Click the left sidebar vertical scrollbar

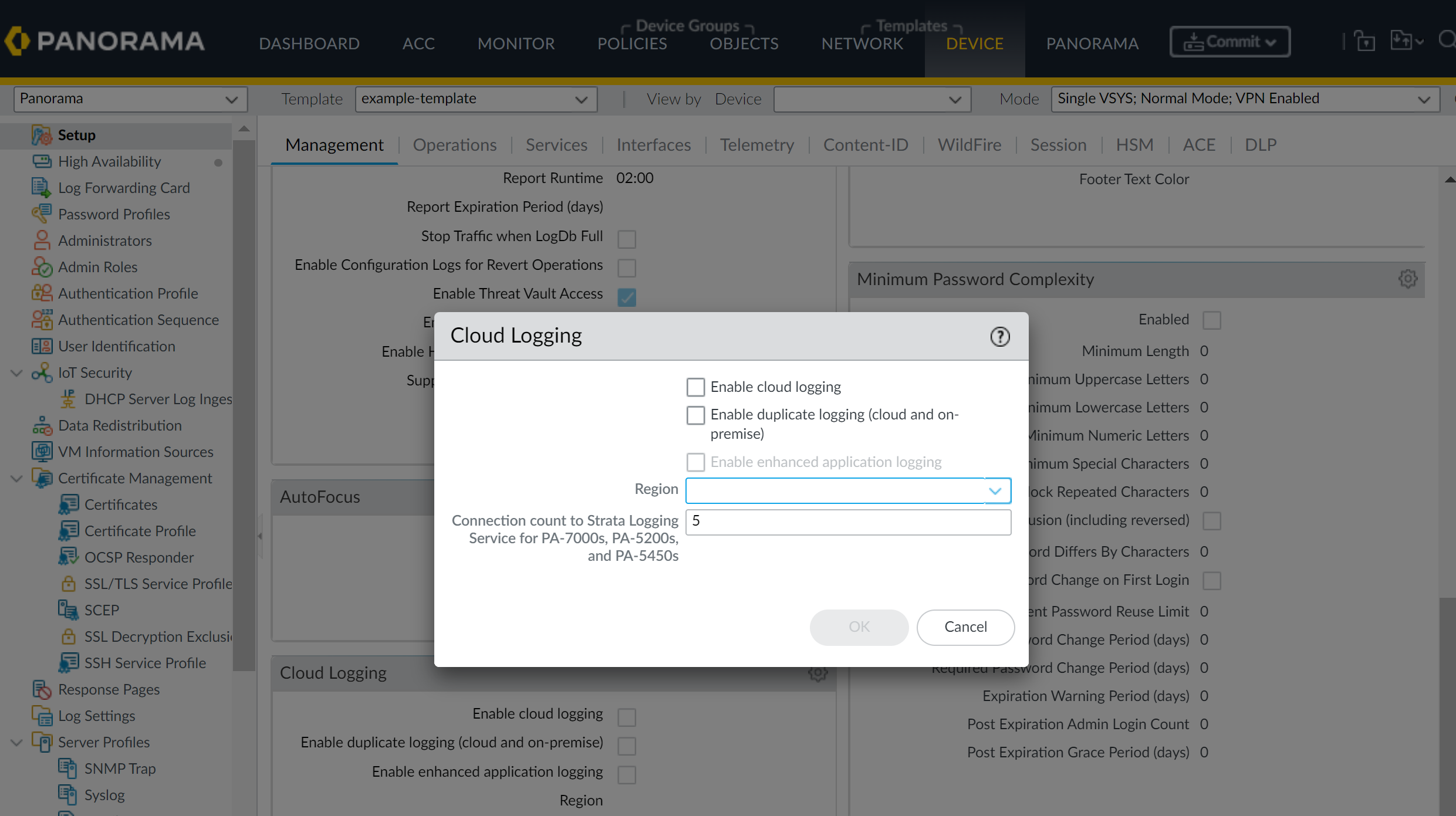(x=244, y=405)
